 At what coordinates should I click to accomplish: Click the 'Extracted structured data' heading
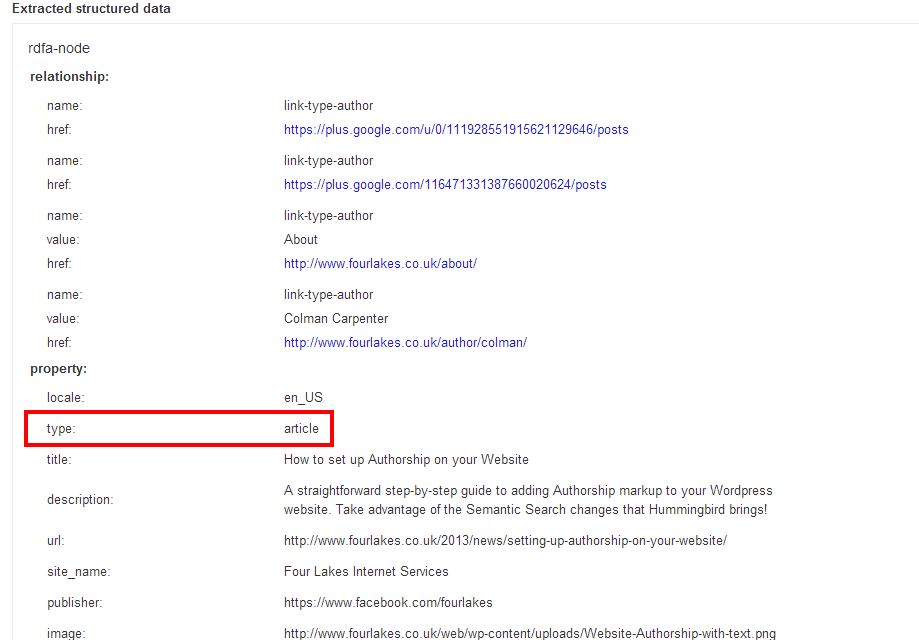pyautogui.click(x=91, y=9)
